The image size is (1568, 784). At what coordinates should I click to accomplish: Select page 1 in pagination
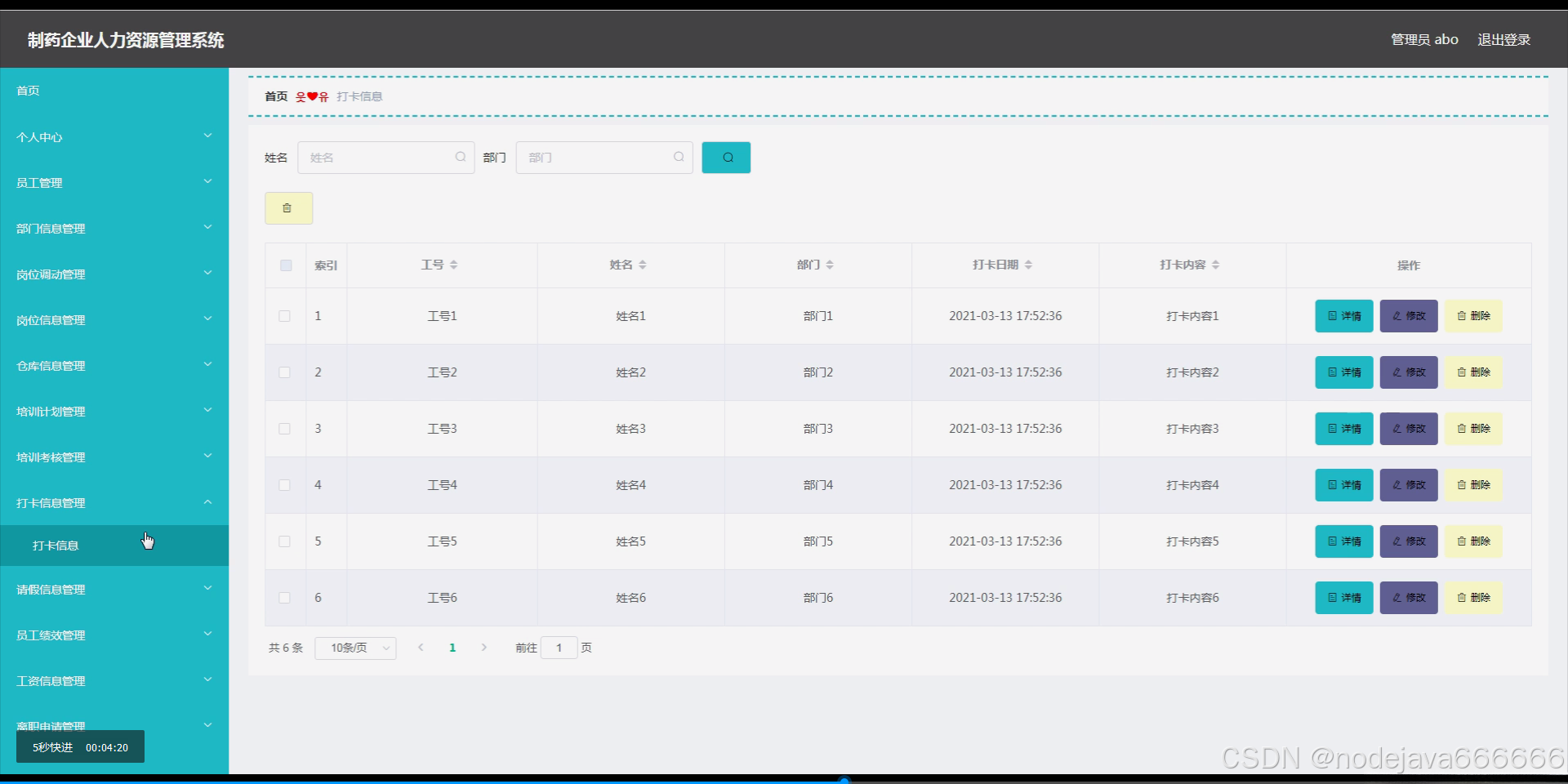click(452, 648)
